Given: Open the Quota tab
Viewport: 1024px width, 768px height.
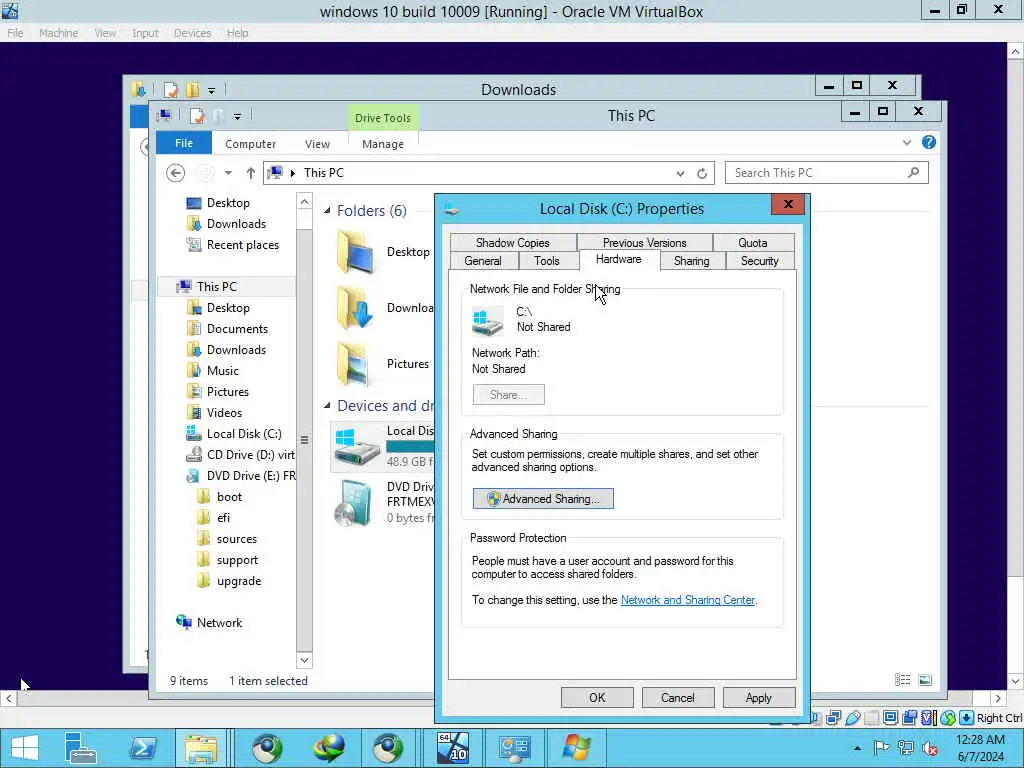Looking at the screenshot, I should [x=752, y=242].
